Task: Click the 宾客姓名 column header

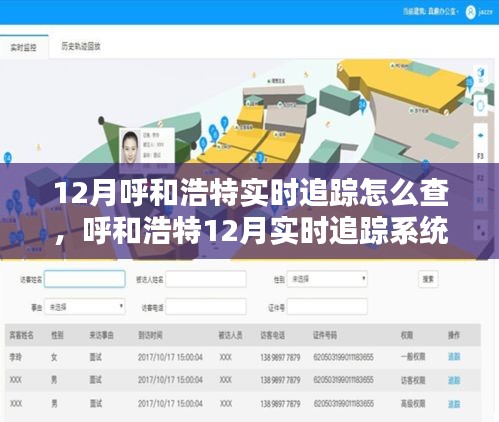Action: point(21,335)
